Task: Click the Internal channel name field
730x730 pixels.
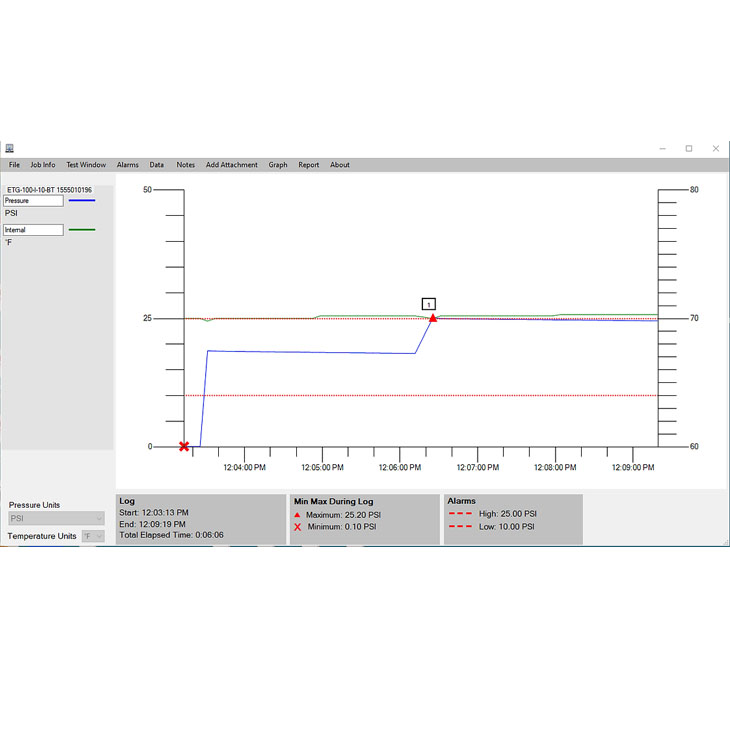Action: [34, 230]
